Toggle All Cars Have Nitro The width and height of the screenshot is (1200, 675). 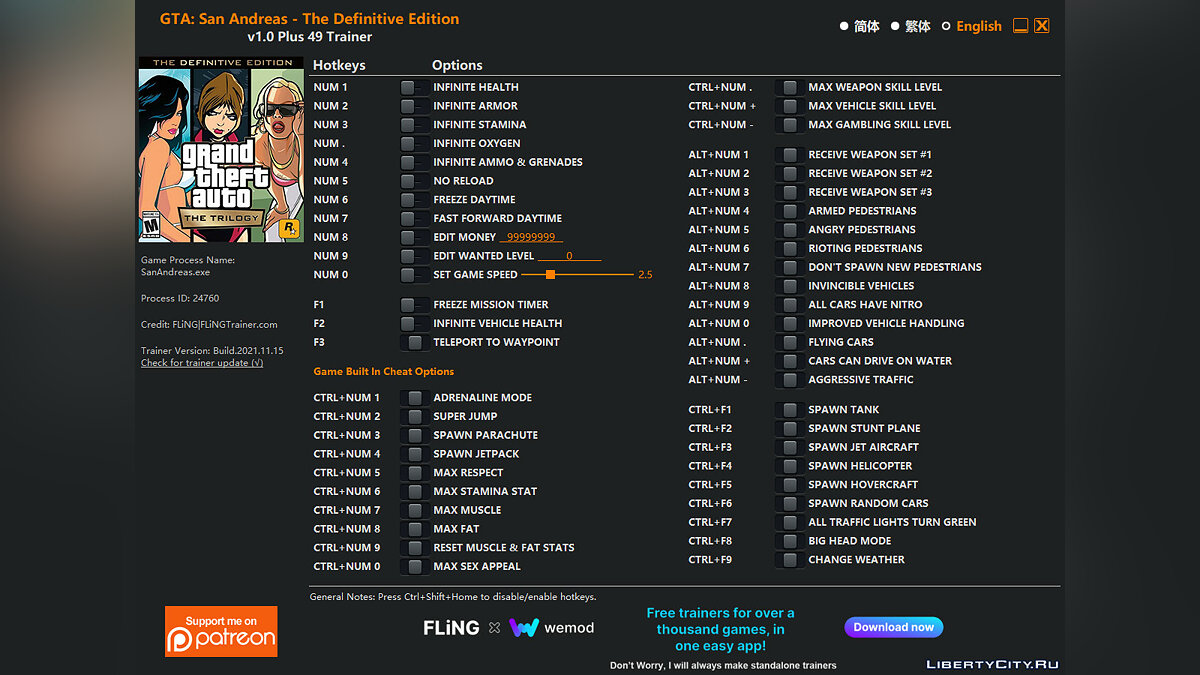[x=790, y=305]
